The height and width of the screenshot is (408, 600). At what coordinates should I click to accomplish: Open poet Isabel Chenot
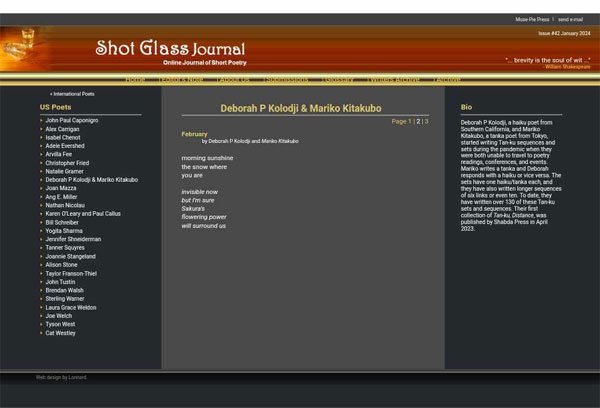pyautogui.click(x=63, y=137)
